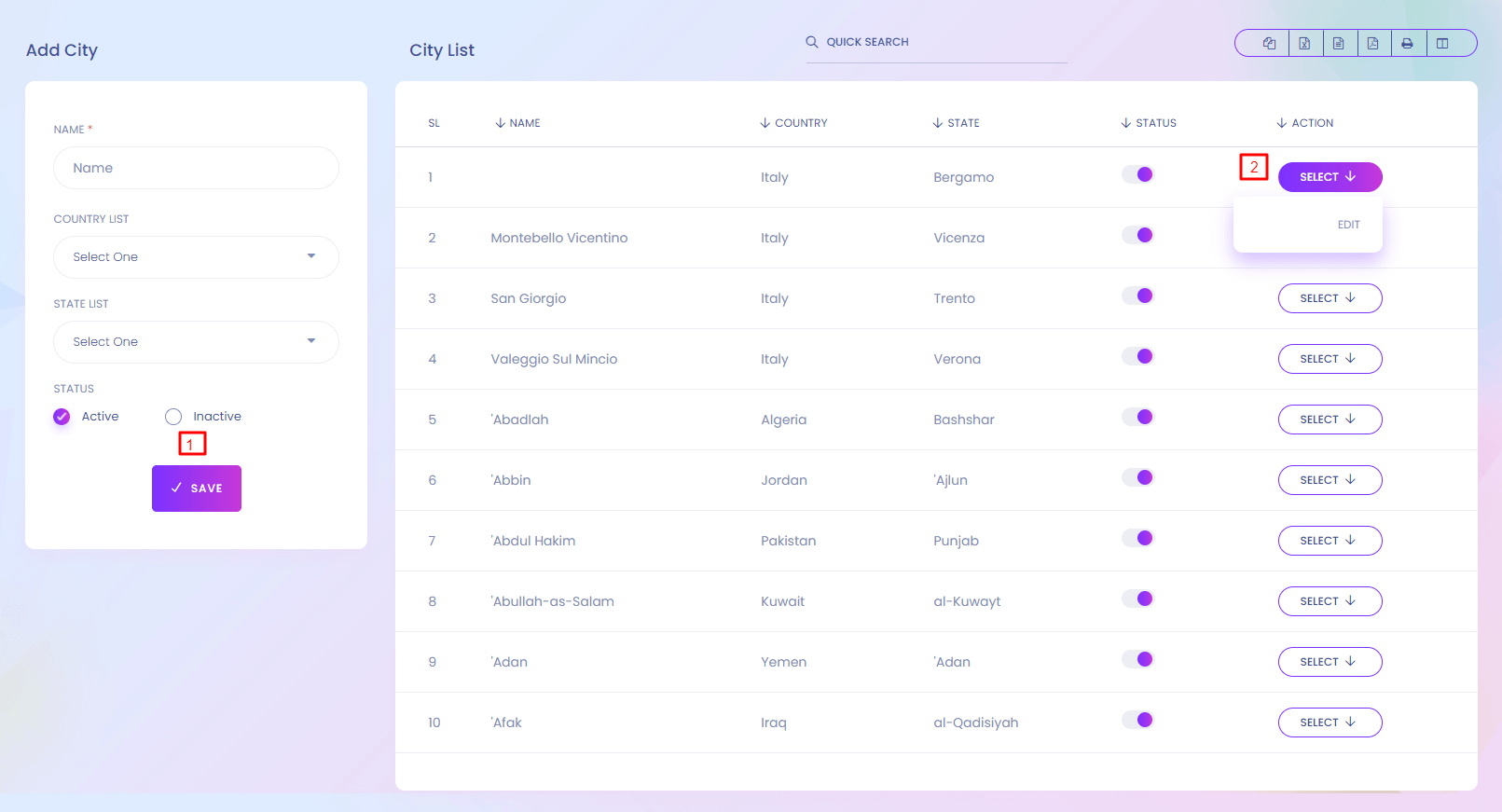Disable status toggle for San Giorgio

point(1138,296)
